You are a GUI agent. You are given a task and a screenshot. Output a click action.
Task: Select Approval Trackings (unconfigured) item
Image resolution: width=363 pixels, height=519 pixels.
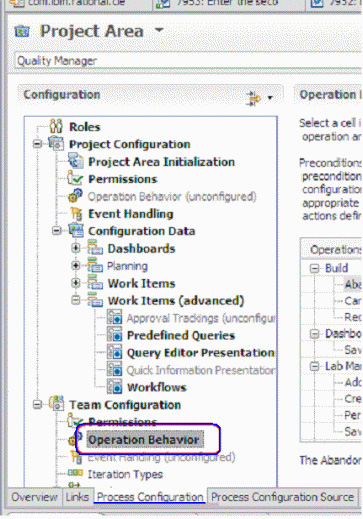click(x=201, y=318)
